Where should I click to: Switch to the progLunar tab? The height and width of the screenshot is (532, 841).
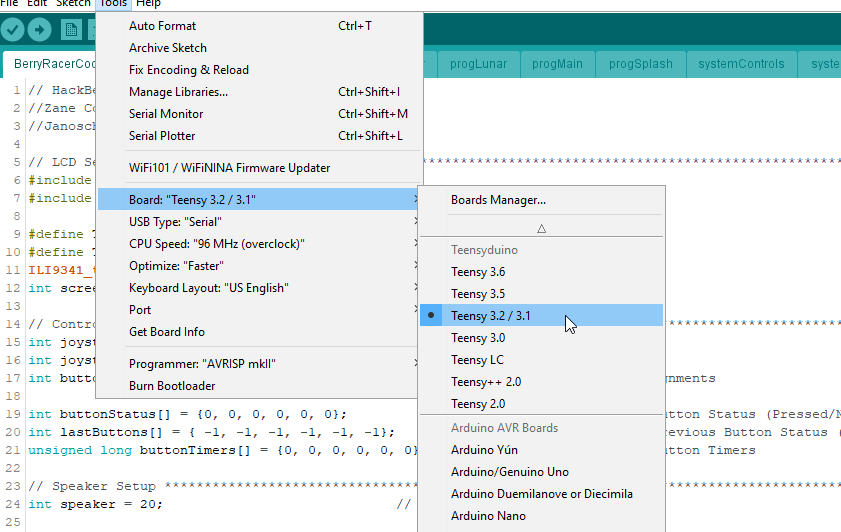point(478,64)
